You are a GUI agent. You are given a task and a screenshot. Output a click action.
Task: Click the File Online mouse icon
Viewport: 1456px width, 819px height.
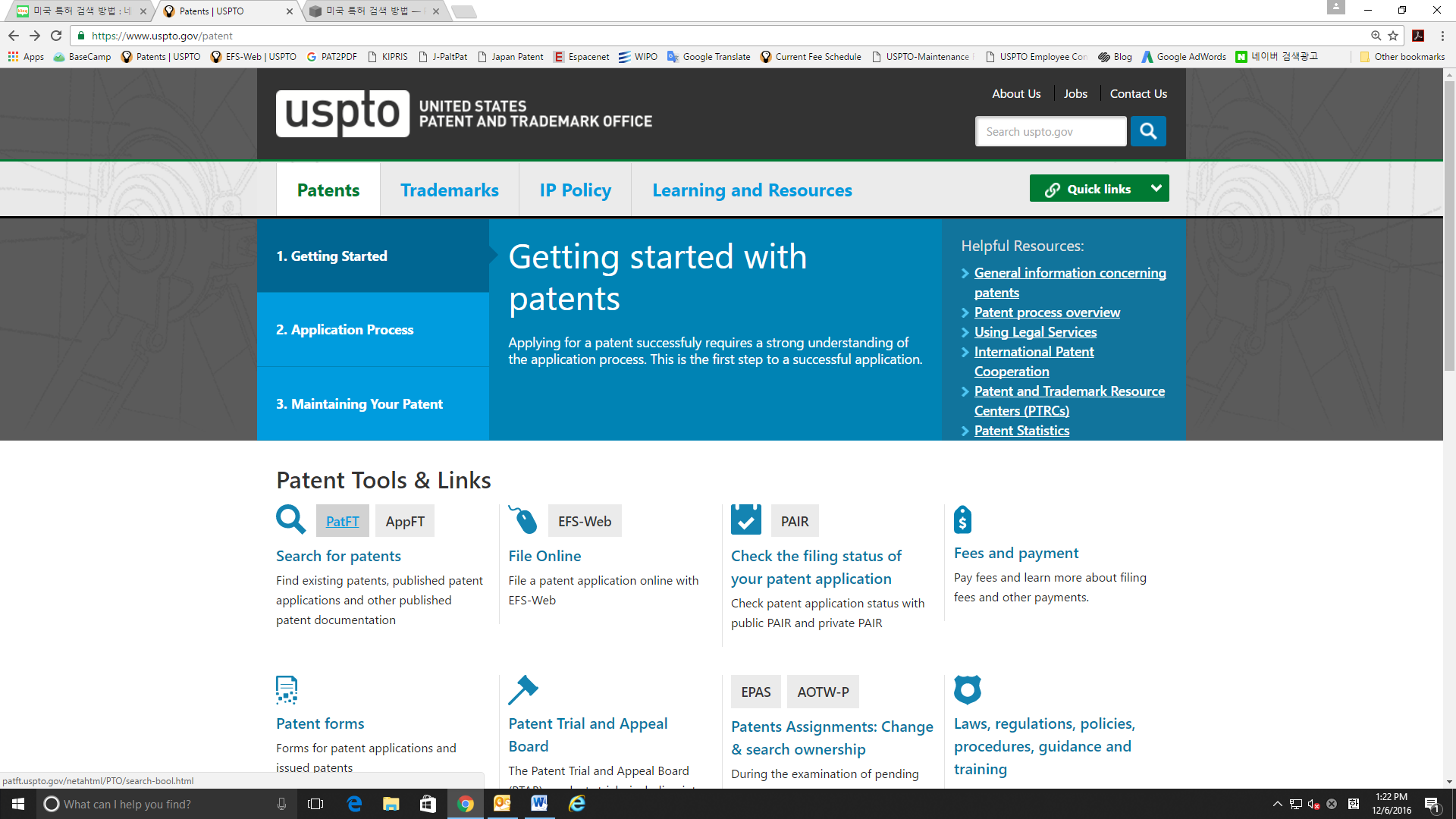click(522, 520)
